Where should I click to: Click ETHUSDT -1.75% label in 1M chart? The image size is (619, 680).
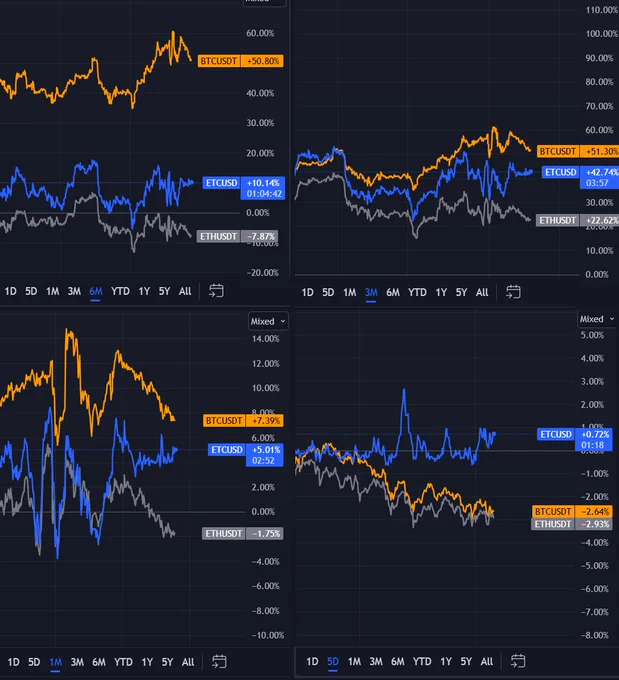tap(243, 533)
